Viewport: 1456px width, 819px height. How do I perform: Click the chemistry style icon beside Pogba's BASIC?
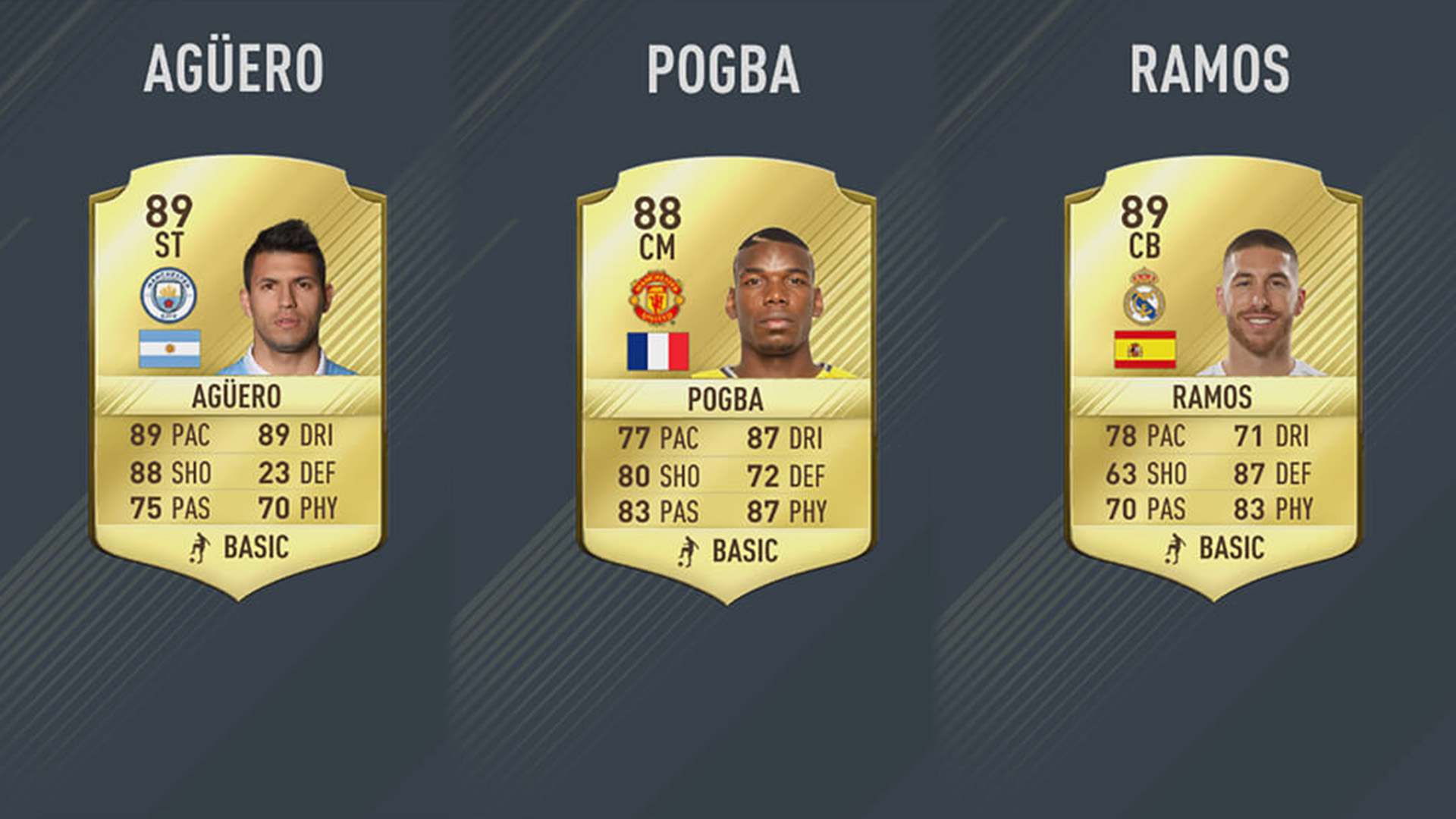(x=688, y=551)
